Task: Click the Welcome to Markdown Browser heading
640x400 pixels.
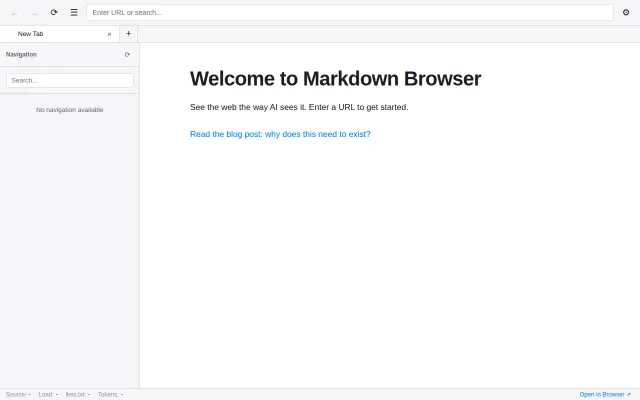Action: [x=336, y=78]
